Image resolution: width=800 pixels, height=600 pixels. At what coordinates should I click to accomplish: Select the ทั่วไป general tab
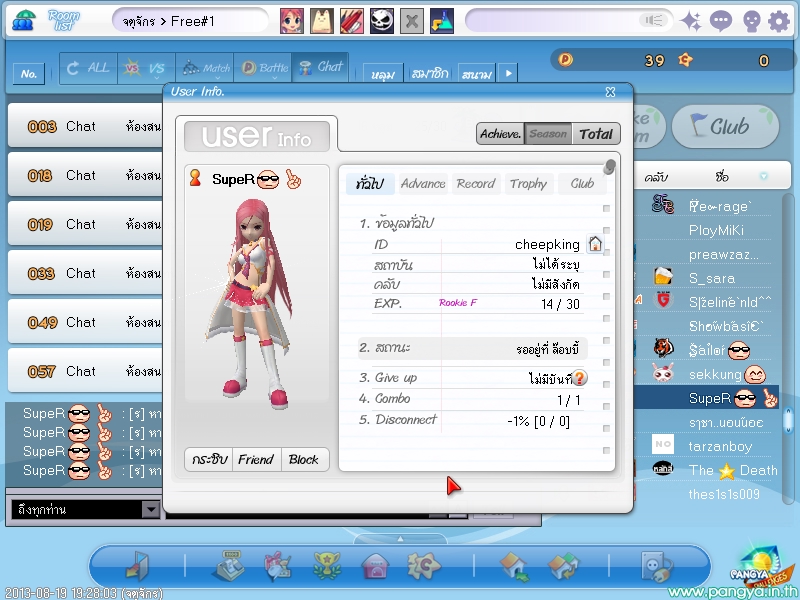point(370,184)
